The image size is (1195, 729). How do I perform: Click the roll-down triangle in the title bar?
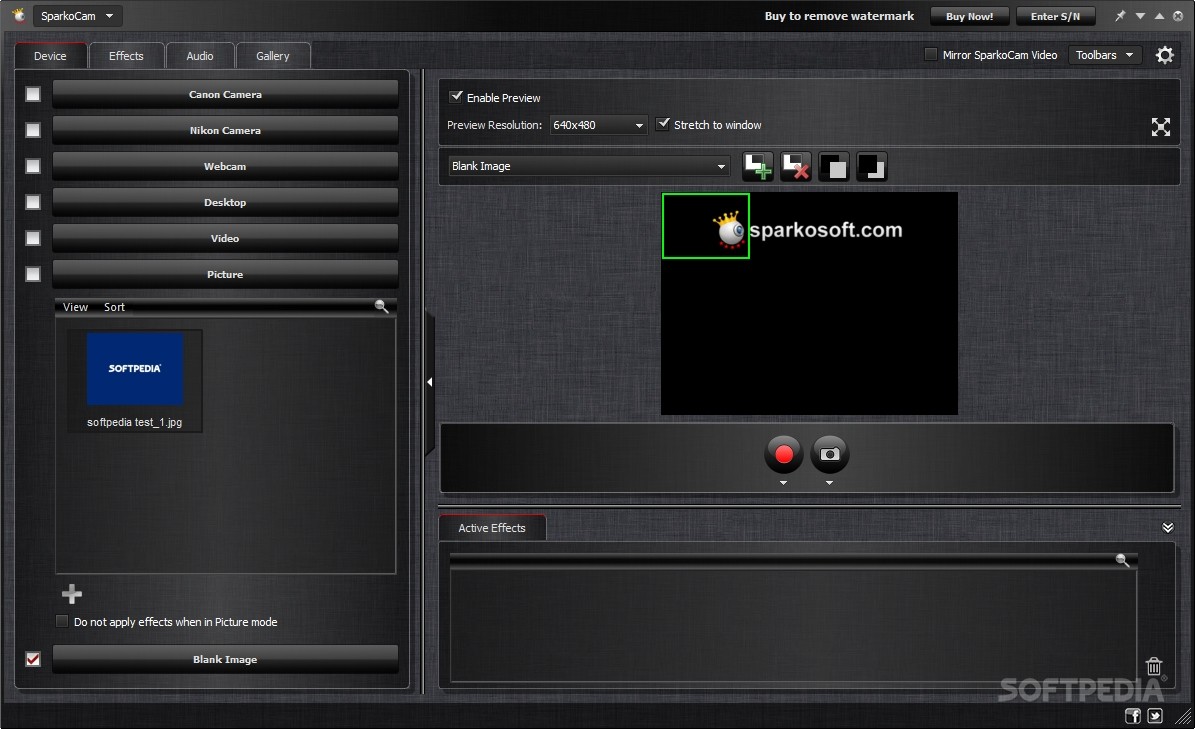(1140, 16)
